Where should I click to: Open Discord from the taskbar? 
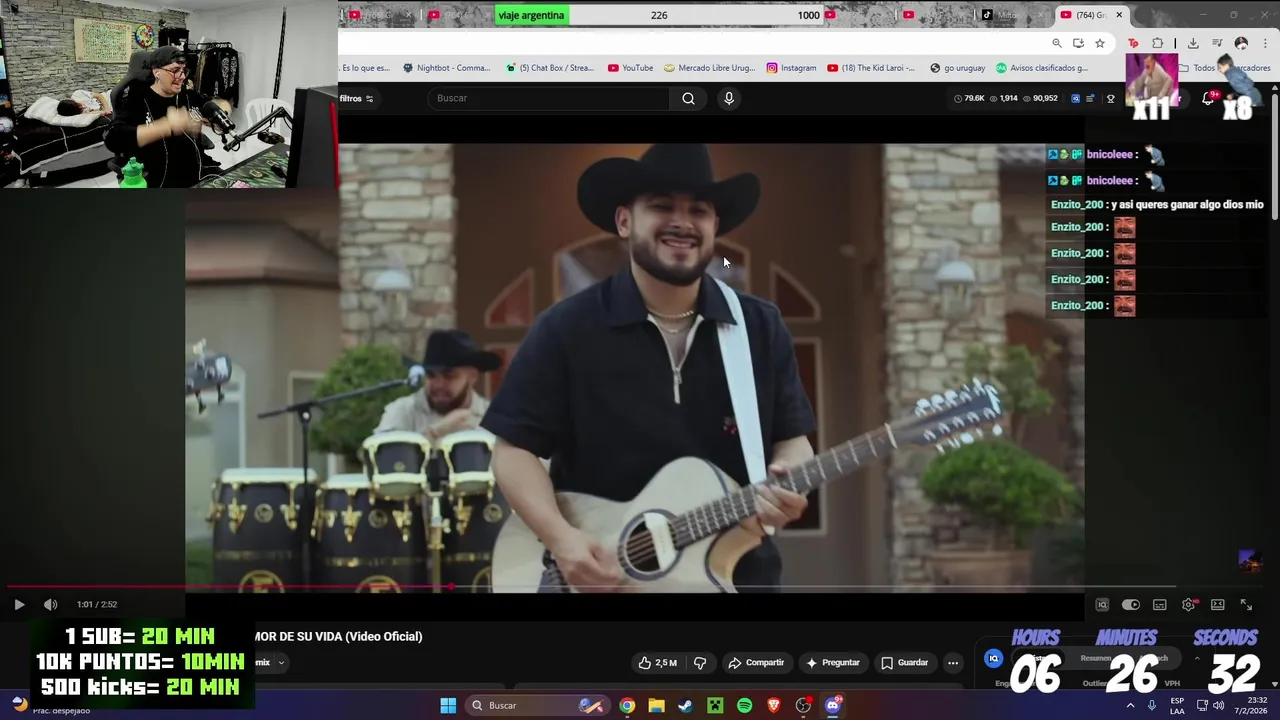(833, 705)
